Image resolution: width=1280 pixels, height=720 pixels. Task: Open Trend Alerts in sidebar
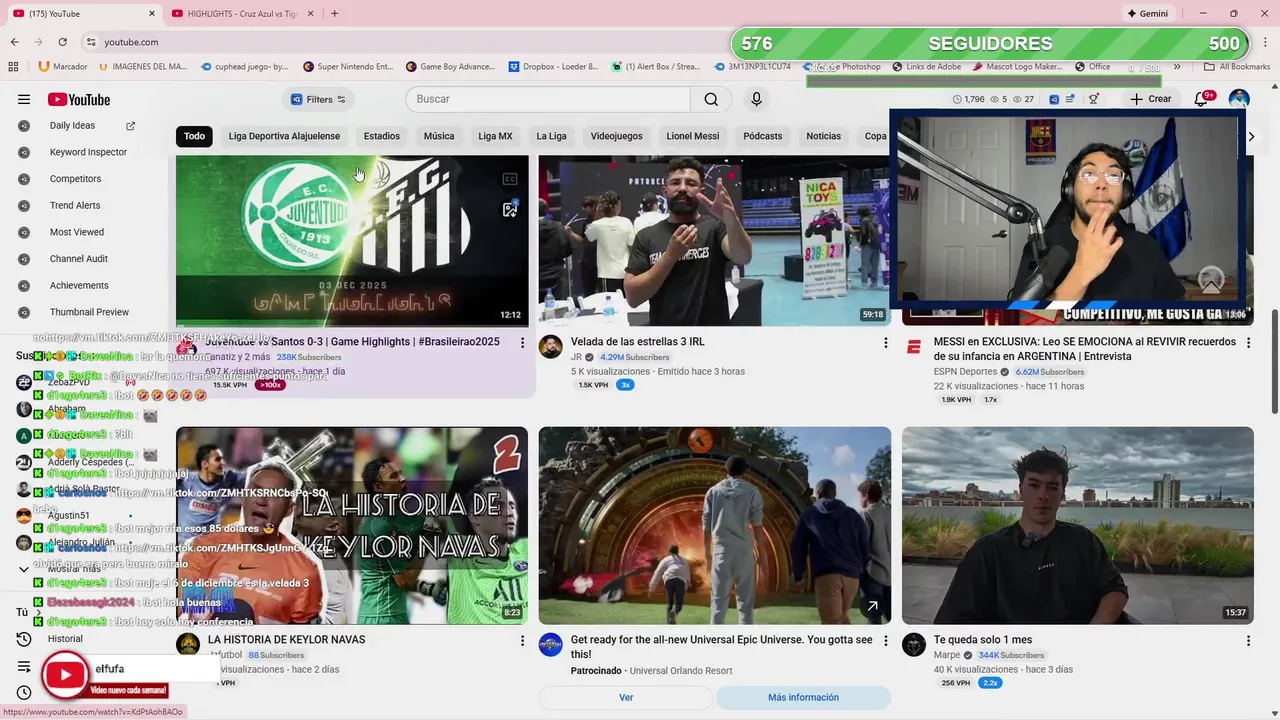pyautogui.click(x=75, y=205)
